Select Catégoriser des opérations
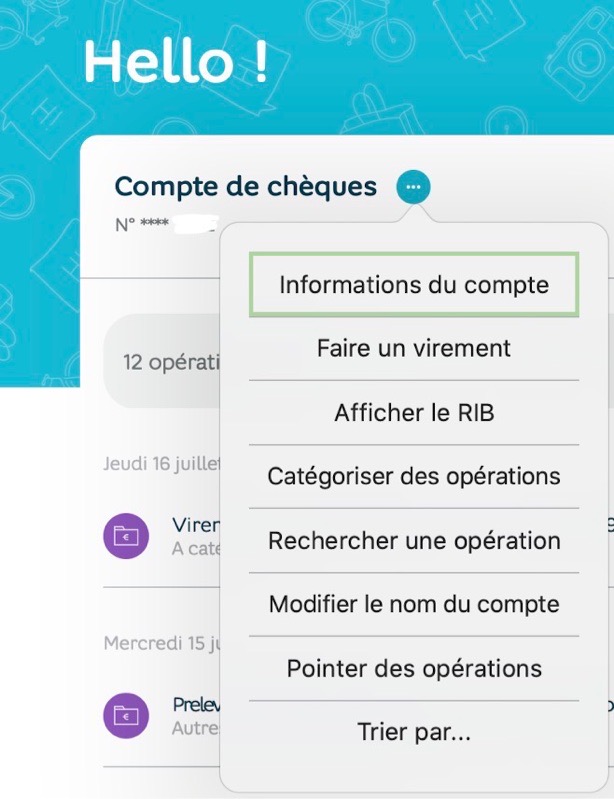 413,476
